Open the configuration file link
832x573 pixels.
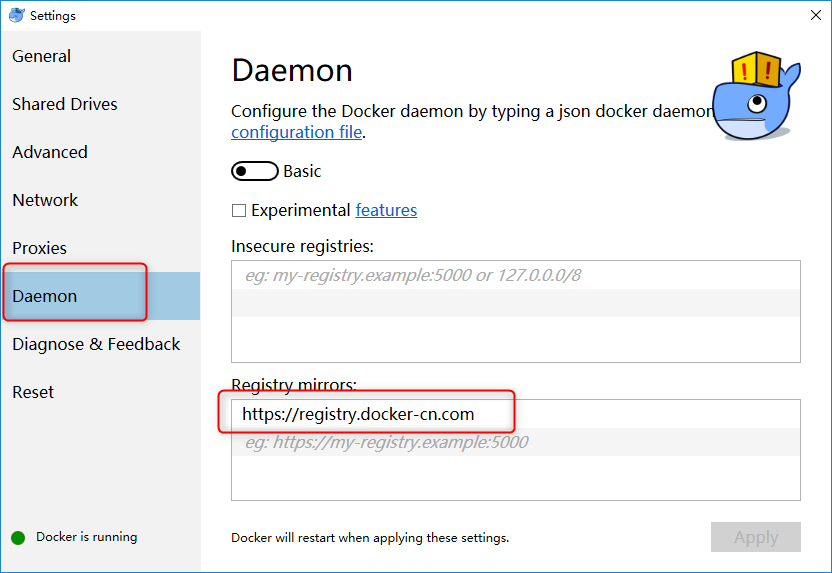tap(297, 132)
